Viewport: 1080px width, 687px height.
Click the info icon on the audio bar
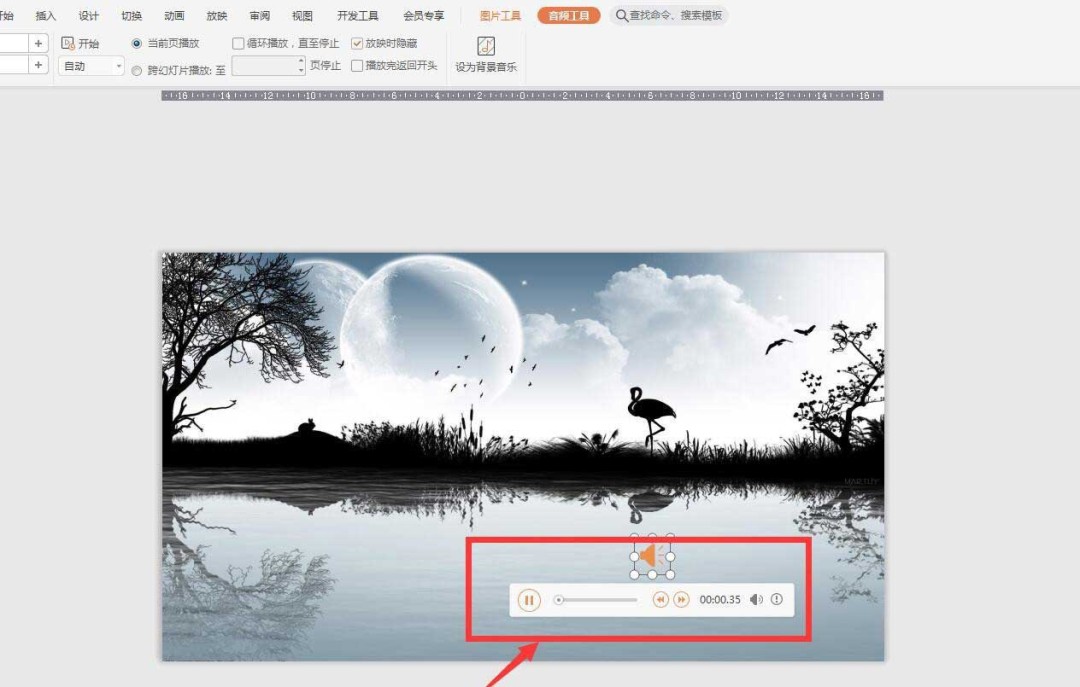[776, 599]
